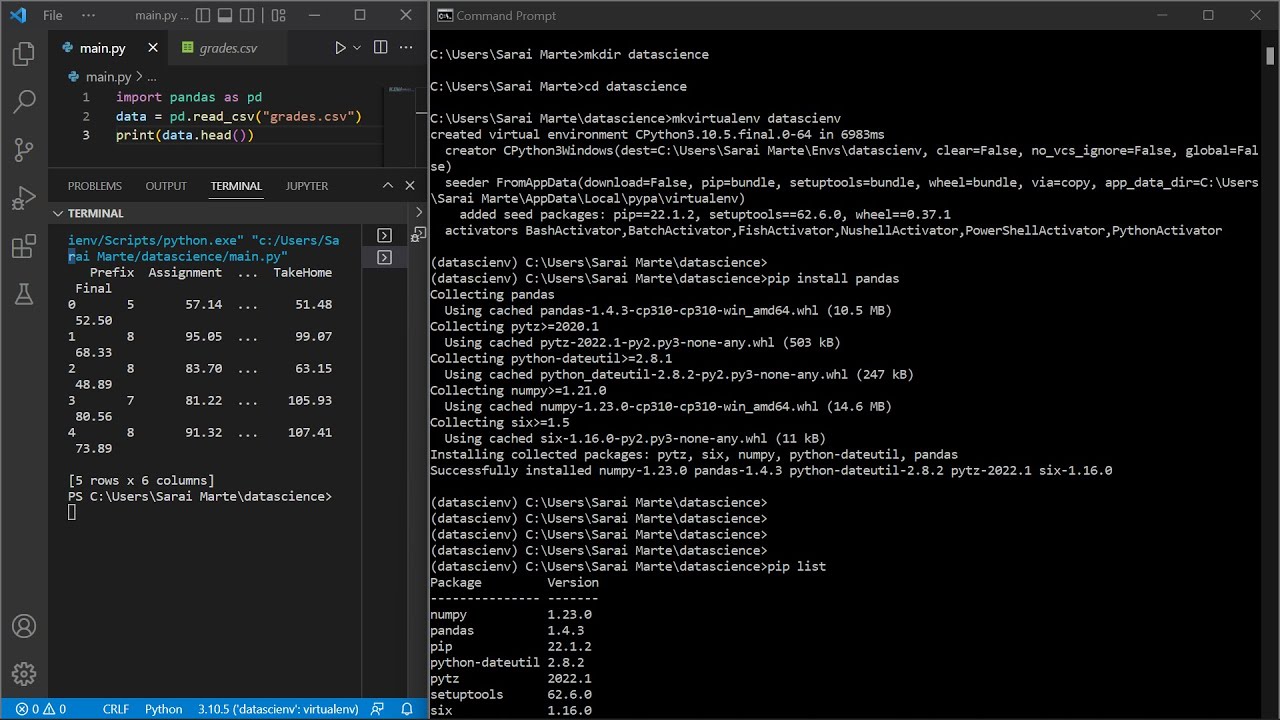Image resolution: width=1280 pixels, height=720 pixels.
Task: Open the run button dropdown arrow
Action: [357, 48]
